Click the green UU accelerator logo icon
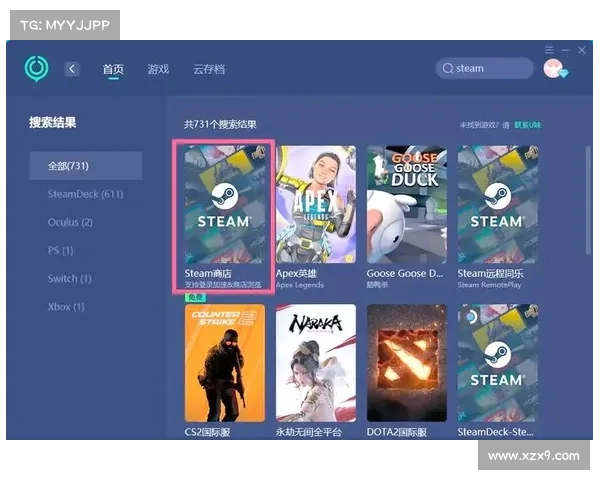 [x=36, y=69]
